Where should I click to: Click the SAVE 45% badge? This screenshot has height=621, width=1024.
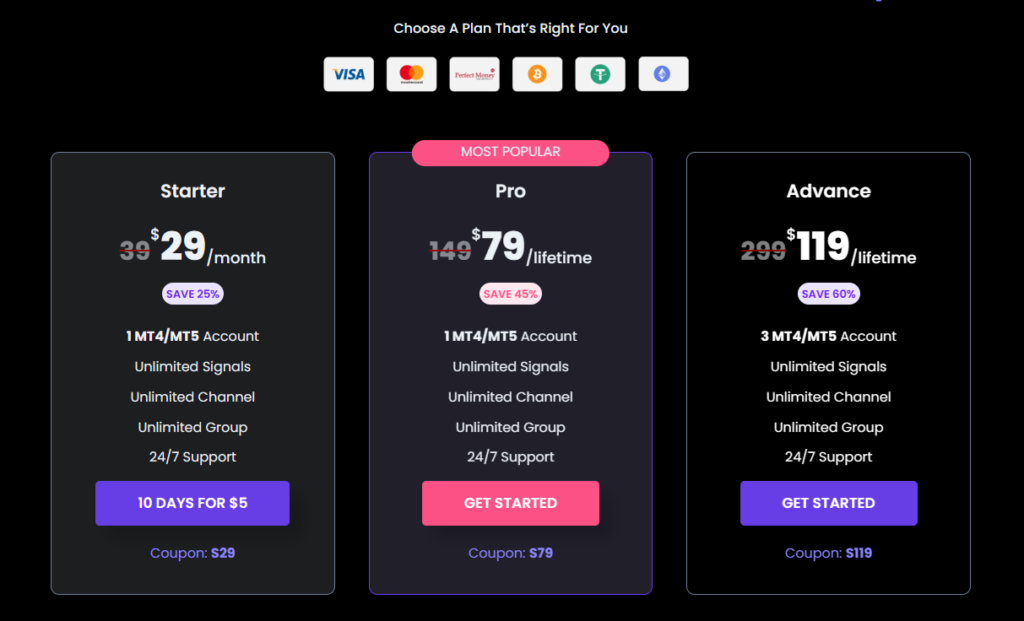tap(510, 294)
